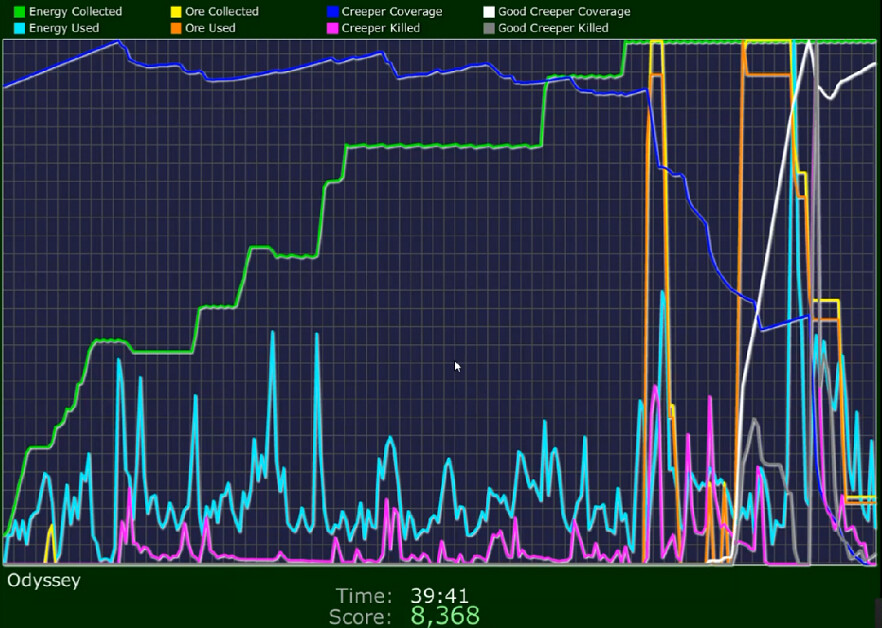
Task: Select the 'Creeper Coverage' legend label
Action: 392,12
